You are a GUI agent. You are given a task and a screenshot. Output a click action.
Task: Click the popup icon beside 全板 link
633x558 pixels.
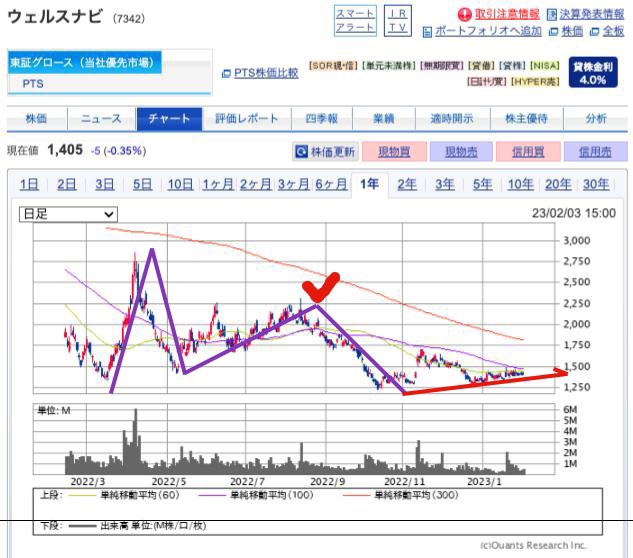point(594,31)
